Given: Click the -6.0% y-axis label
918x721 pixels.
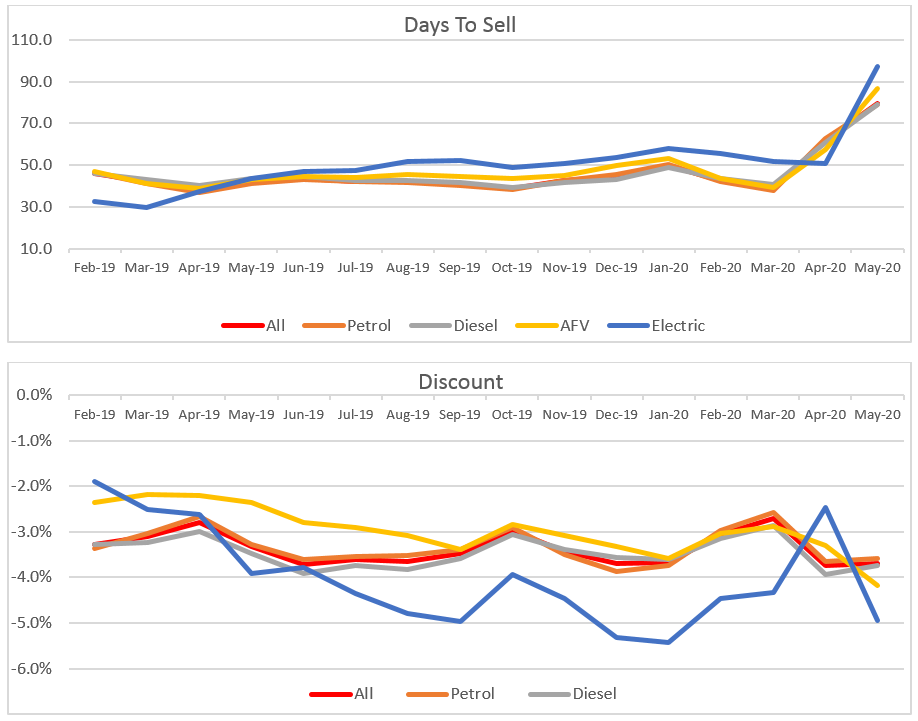Looking at the screenshot, I should [x=32, y=669].
